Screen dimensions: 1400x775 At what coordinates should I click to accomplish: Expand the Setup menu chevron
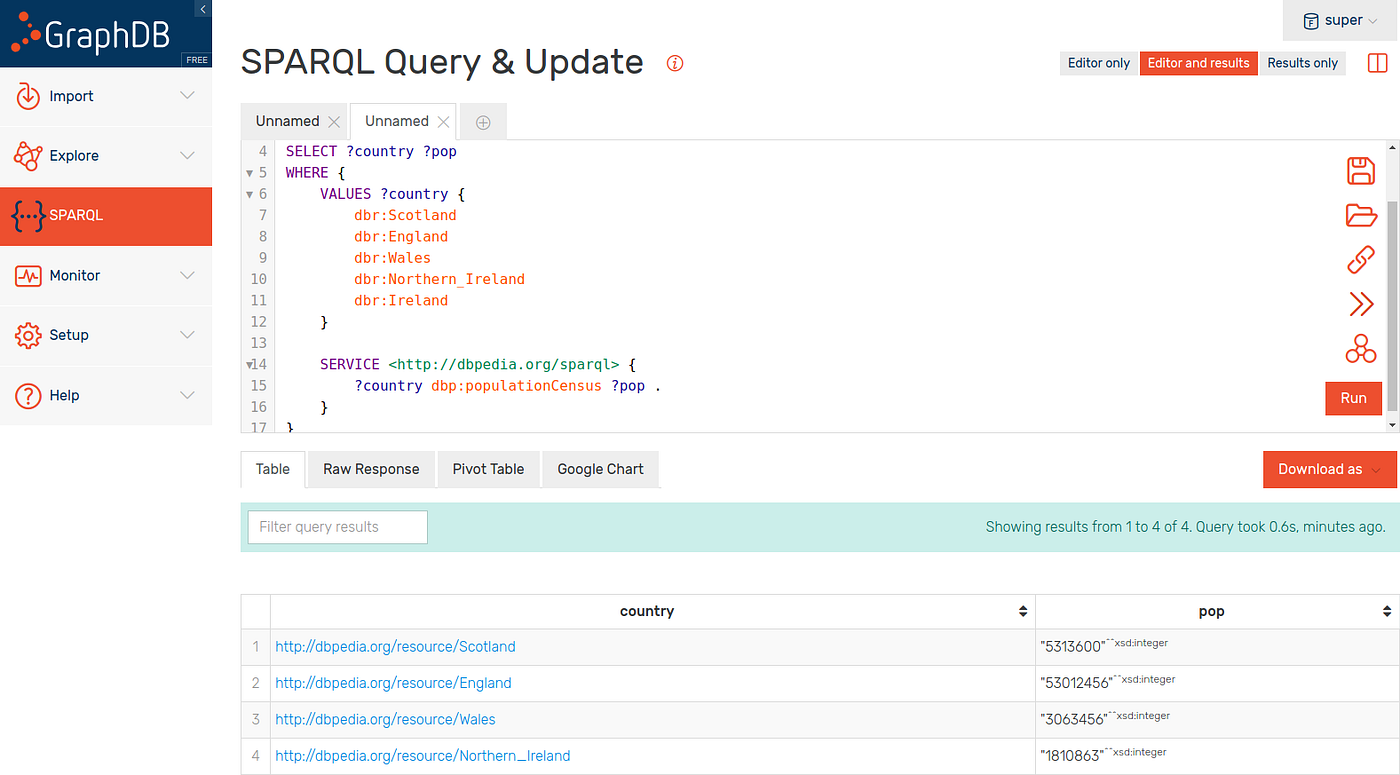[x=187, y=335]
